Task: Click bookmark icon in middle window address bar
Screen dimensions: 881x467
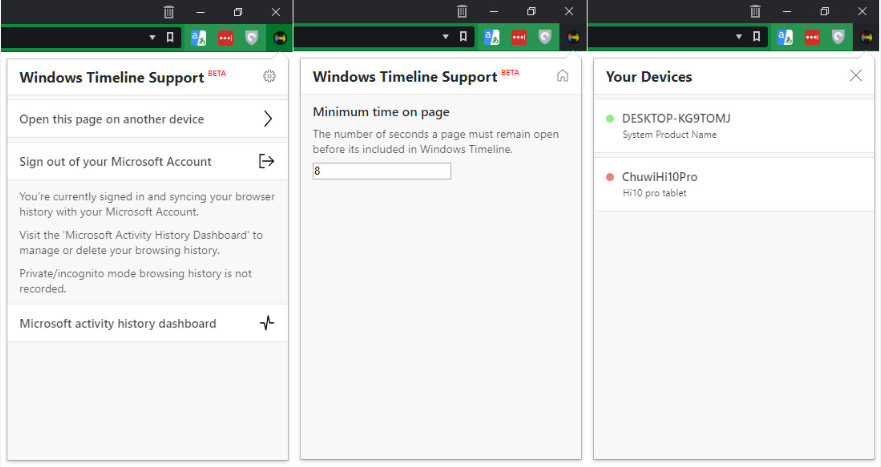Action: coord(463,37)
